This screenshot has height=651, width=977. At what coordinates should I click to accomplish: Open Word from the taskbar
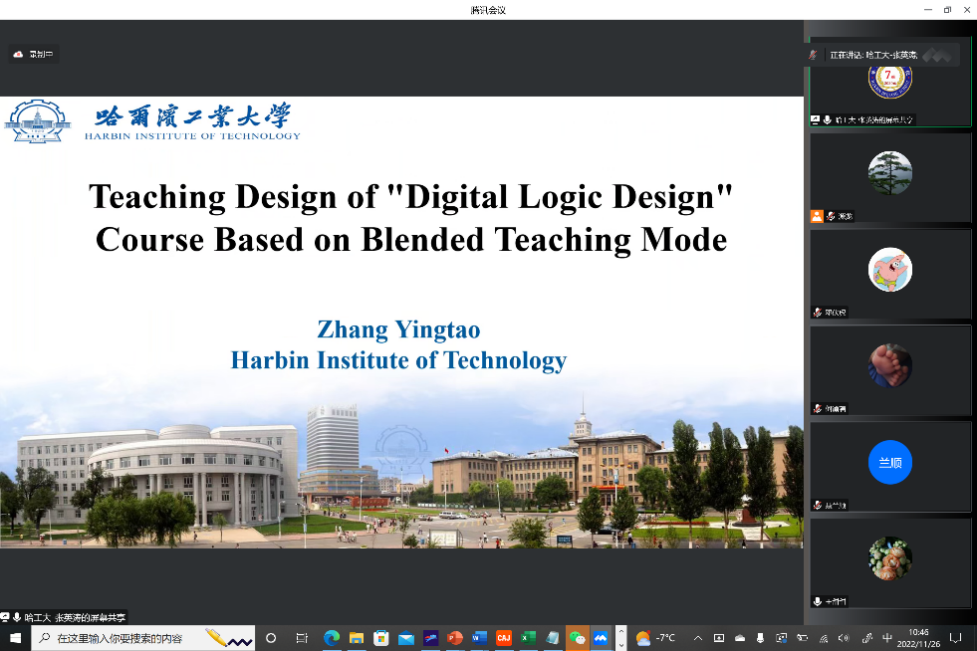point(479,638)
